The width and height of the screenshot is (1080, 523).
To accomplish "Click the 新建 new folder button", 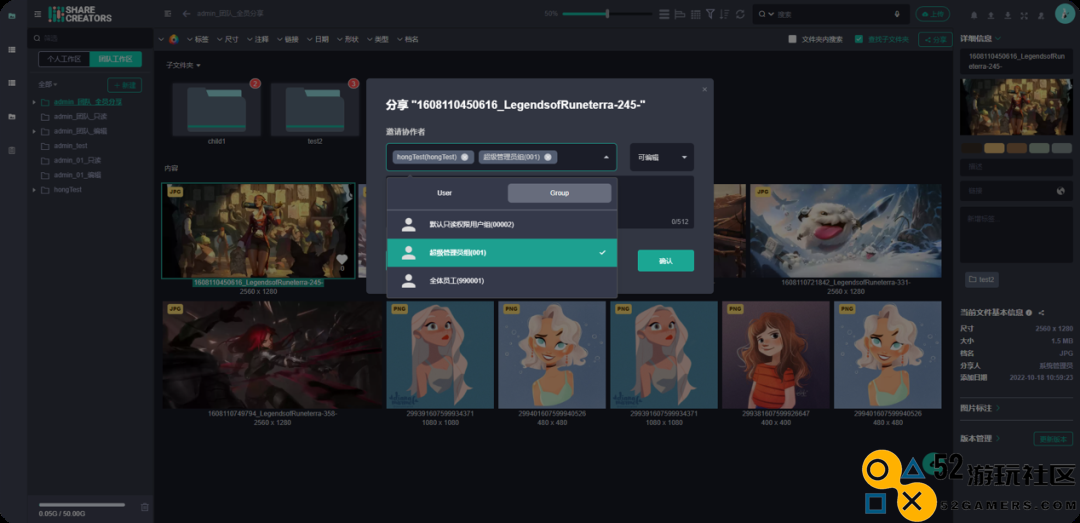I will tap(125, 85).
